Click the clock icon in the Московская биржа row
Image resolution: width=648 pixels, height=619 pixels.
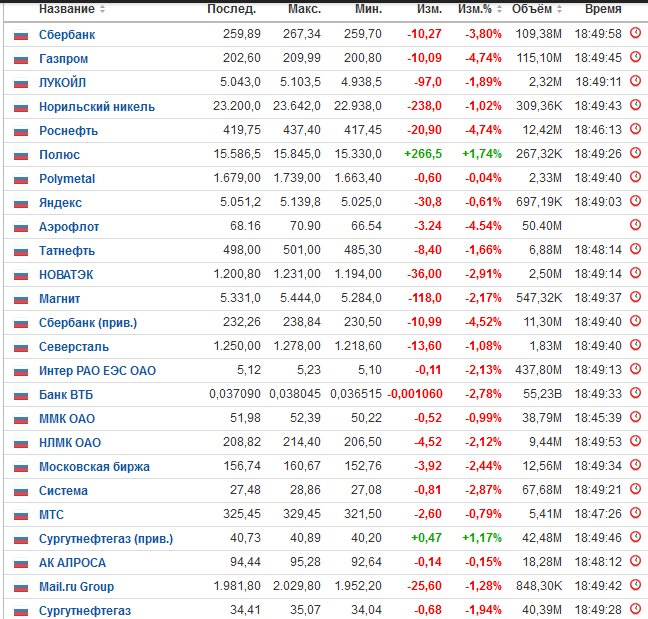coord(636,464)
